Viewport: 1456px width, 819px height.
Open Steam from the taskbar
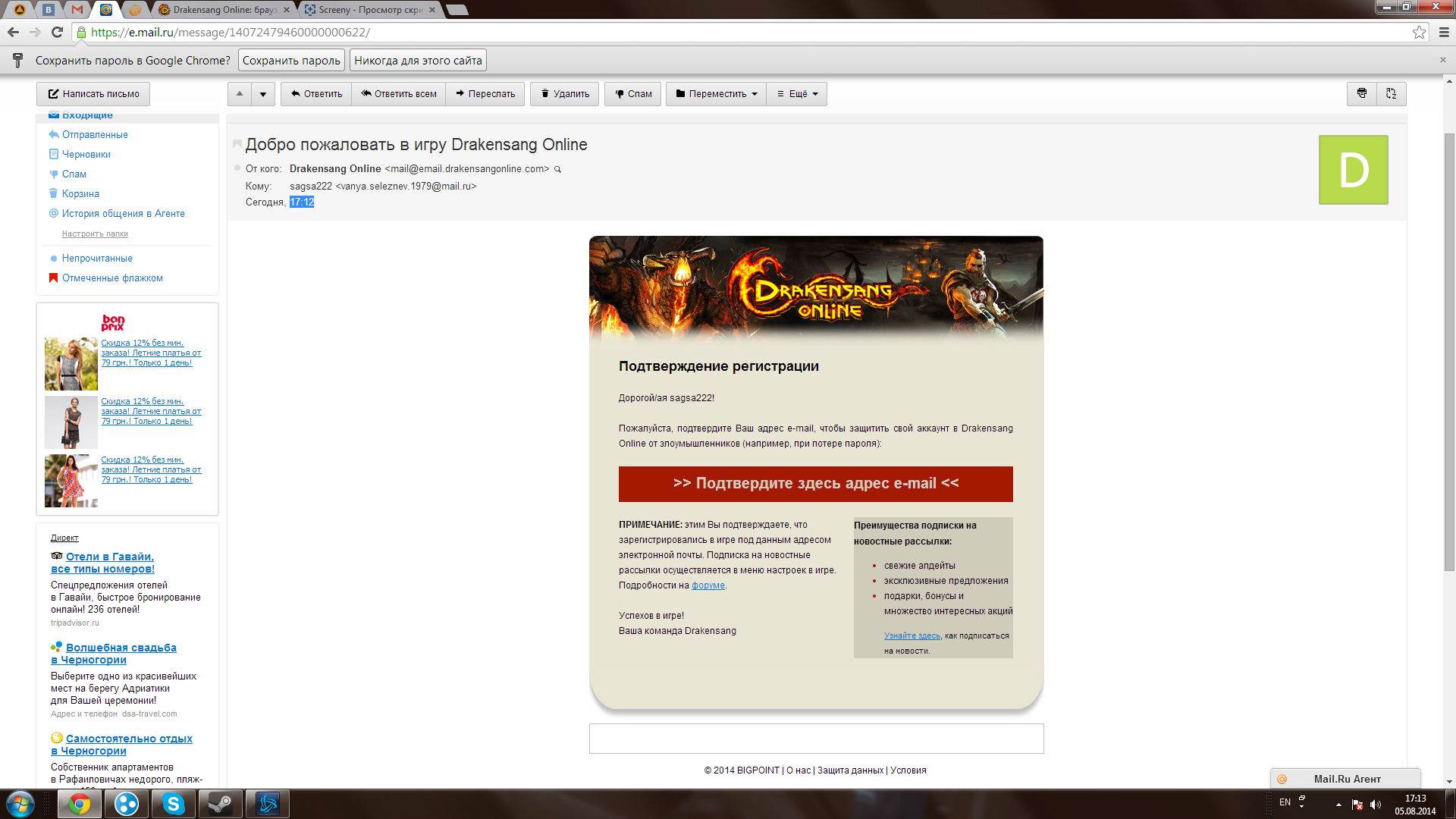tap(220, 804)
